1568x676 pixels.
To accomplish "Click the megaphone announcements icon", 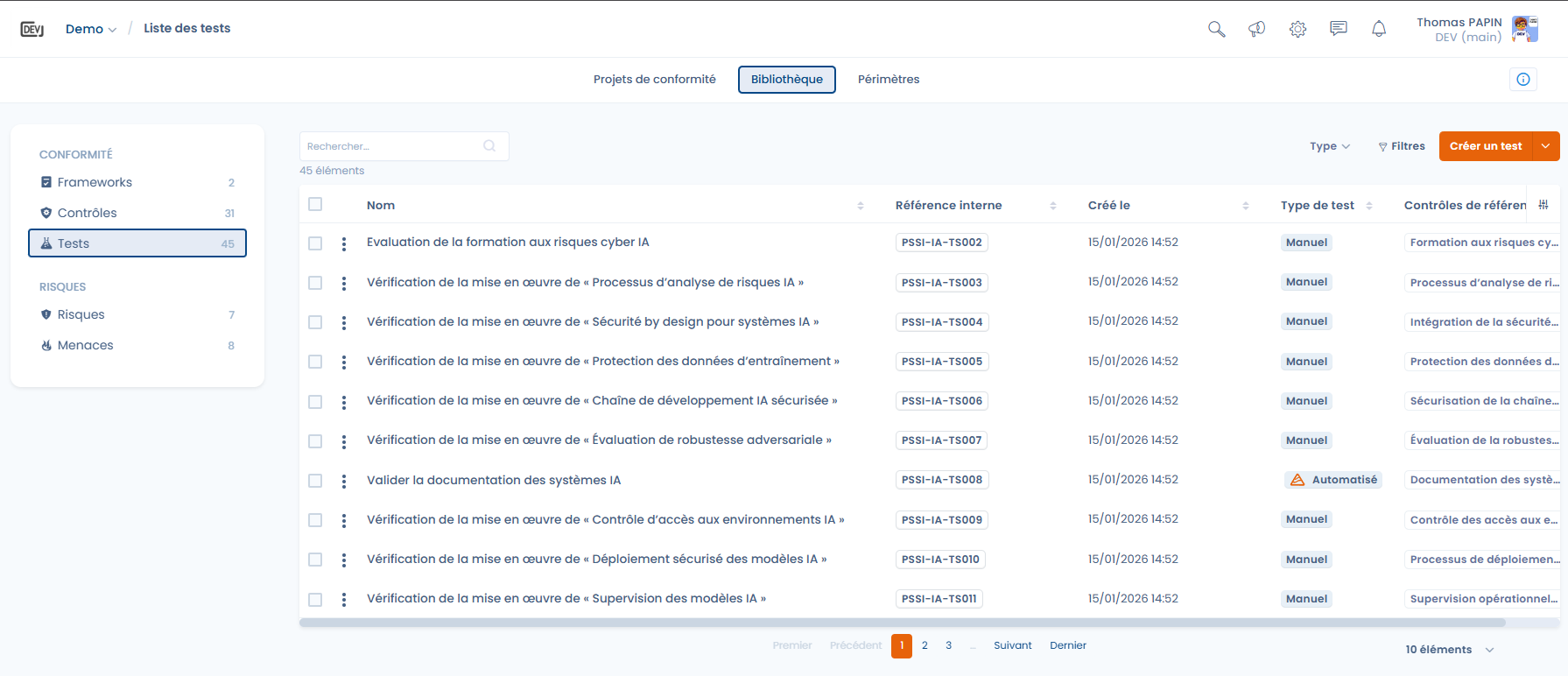I will [x=1256, y=29].
